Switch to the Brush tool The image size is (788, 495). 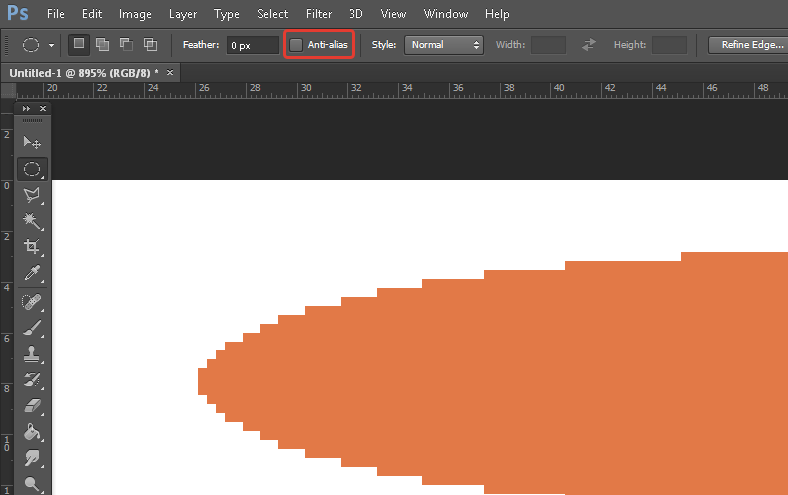click(x=32, y=327)
